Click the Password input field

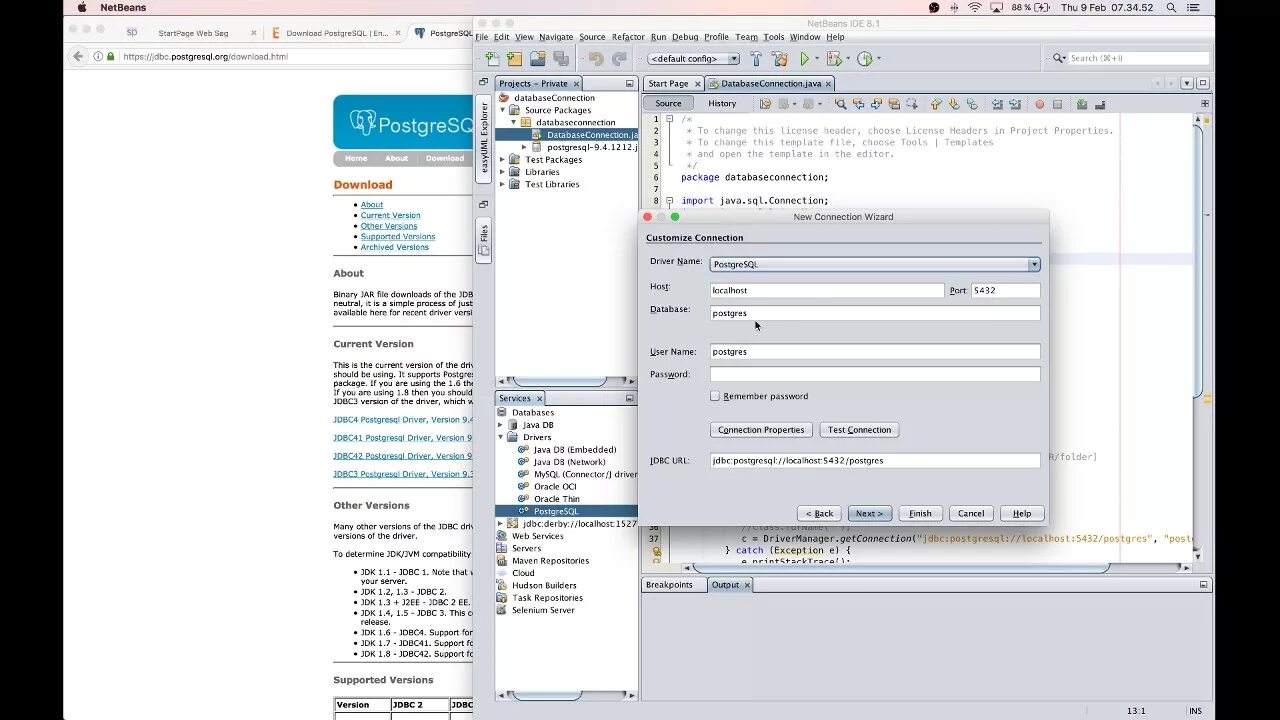coord(875,374)
